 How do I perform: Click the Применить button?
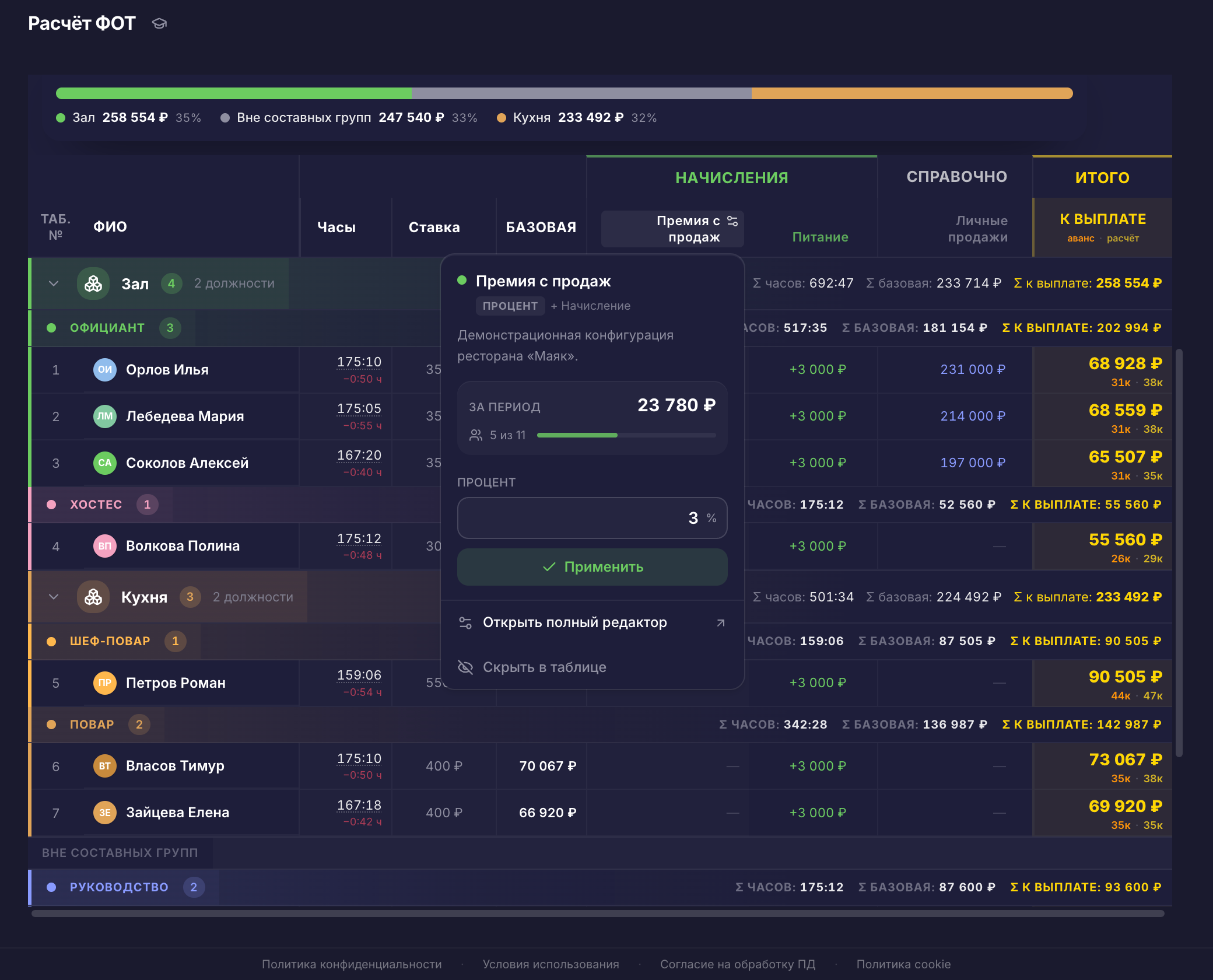click(593, 567)
